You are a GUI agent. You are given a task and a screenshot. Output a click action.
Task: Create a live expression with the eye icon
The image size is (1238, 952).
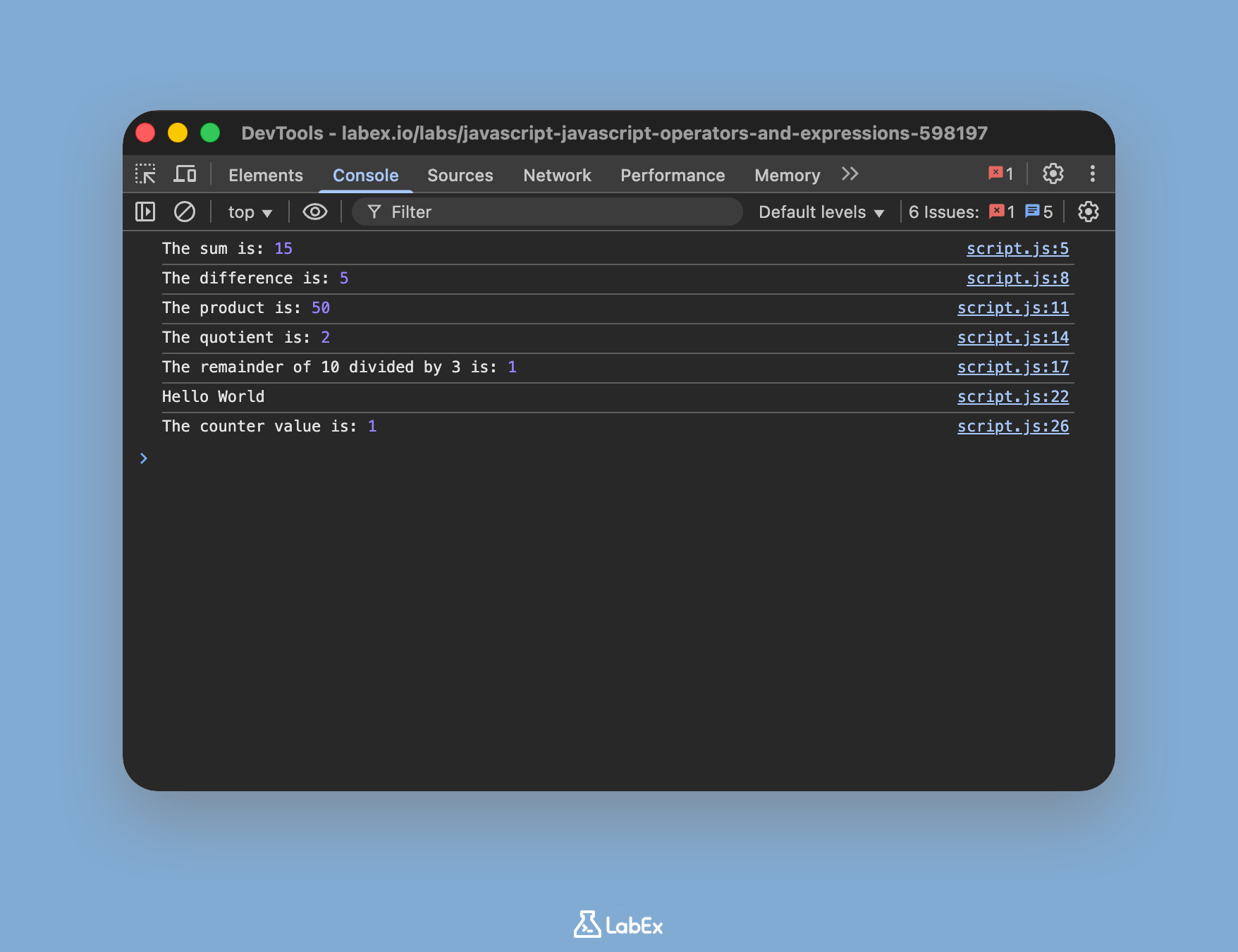(x=314, y=212)
